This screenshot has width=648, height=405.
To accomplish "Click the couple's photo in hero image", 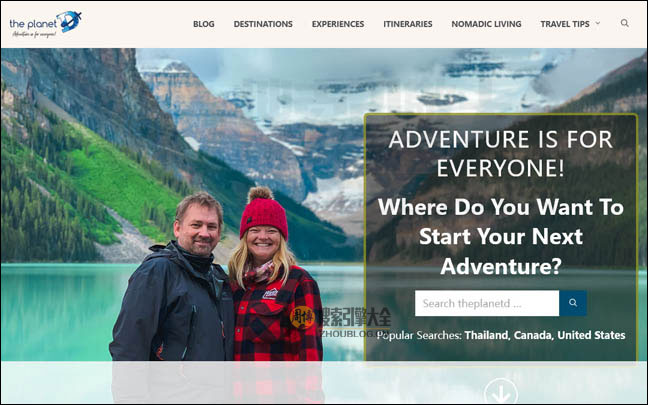I will (216, 275).
